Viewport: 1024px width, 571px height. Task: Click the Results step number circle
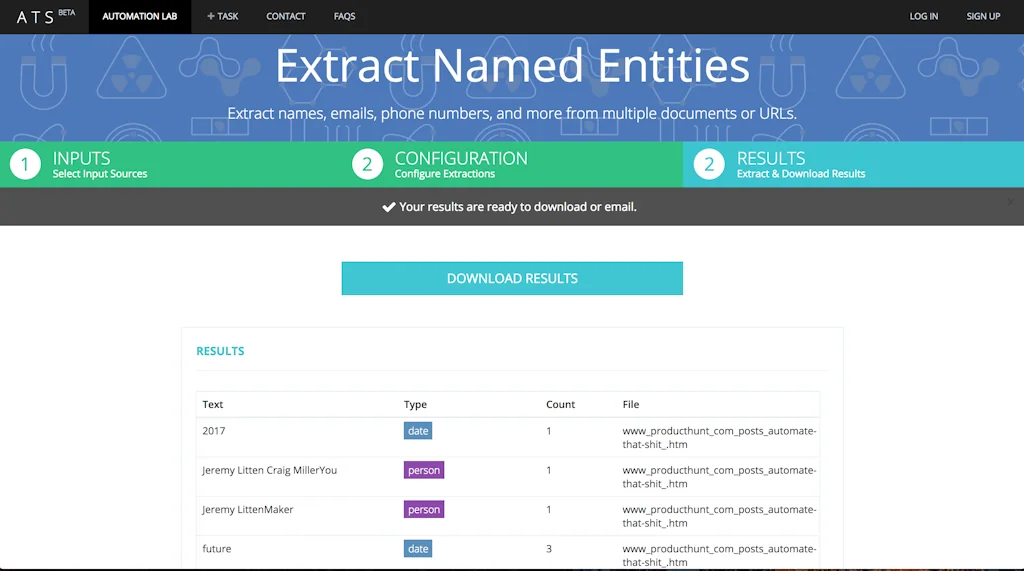709,165
